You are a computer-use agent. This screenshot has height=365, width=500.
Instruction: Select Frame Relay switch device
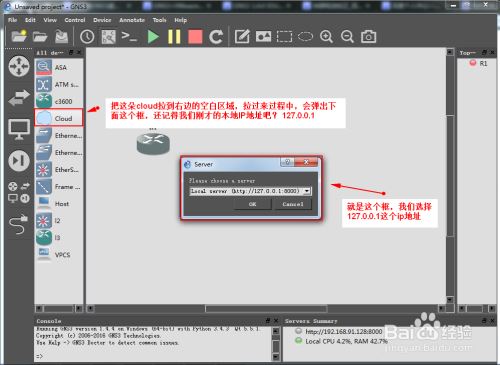coord(59,187)
